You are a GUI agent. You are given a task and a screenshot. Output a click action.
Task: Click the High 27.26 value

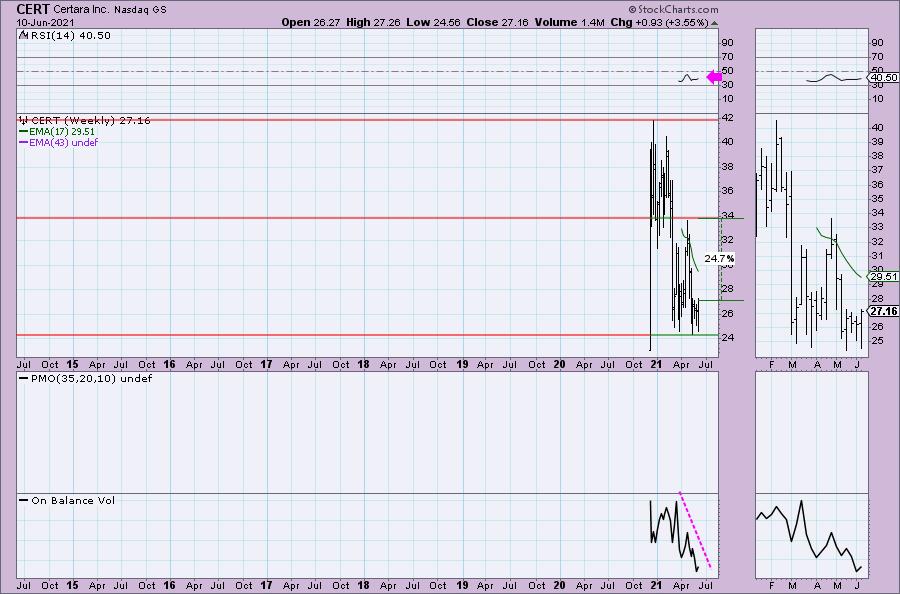373,22
